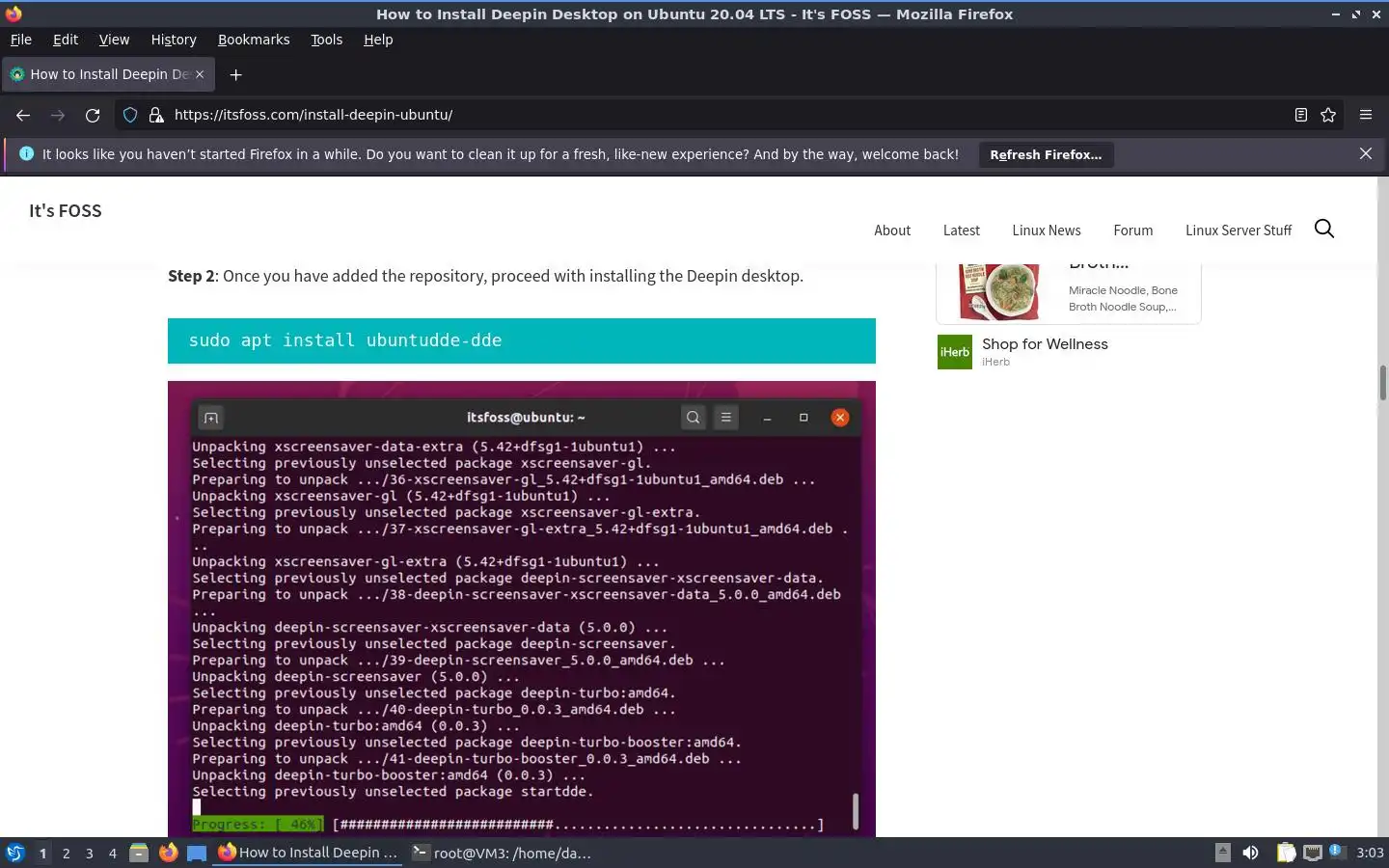
Task: Open the Latest articles link
Action: (x=961, y=231)
